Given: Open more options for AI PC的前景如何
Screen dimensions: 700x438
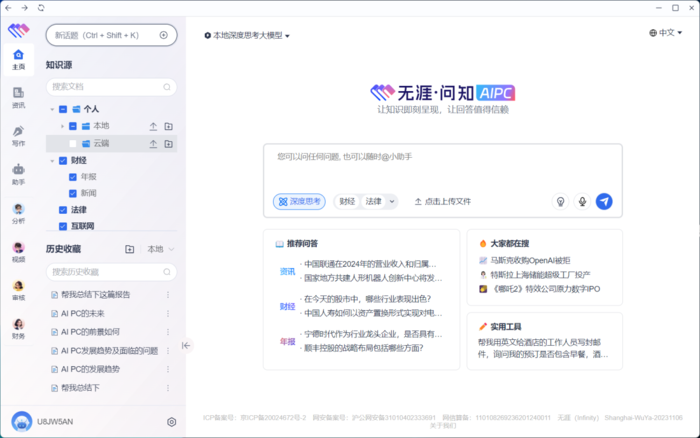Looking at the screenshot, I should tap(168, 332).
